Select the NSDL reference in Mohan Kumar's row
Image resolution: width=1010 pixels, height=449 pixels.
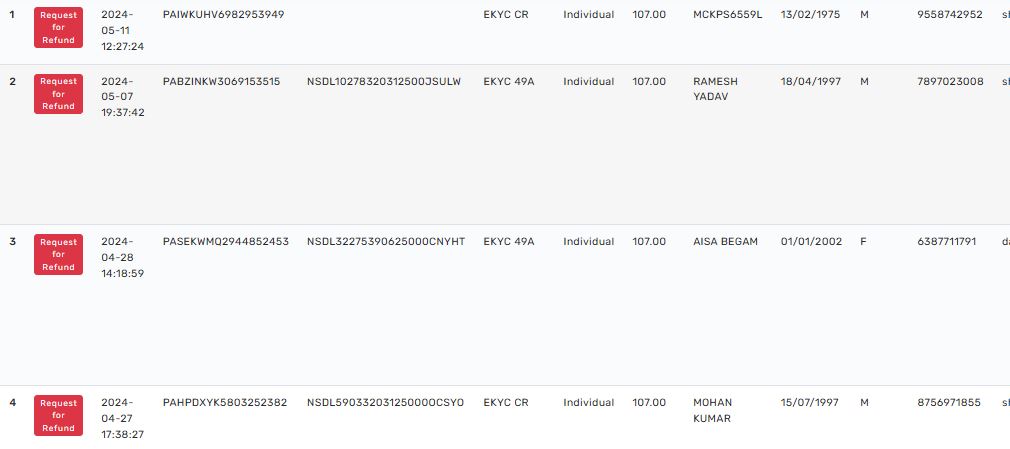(x=385, y=403)
